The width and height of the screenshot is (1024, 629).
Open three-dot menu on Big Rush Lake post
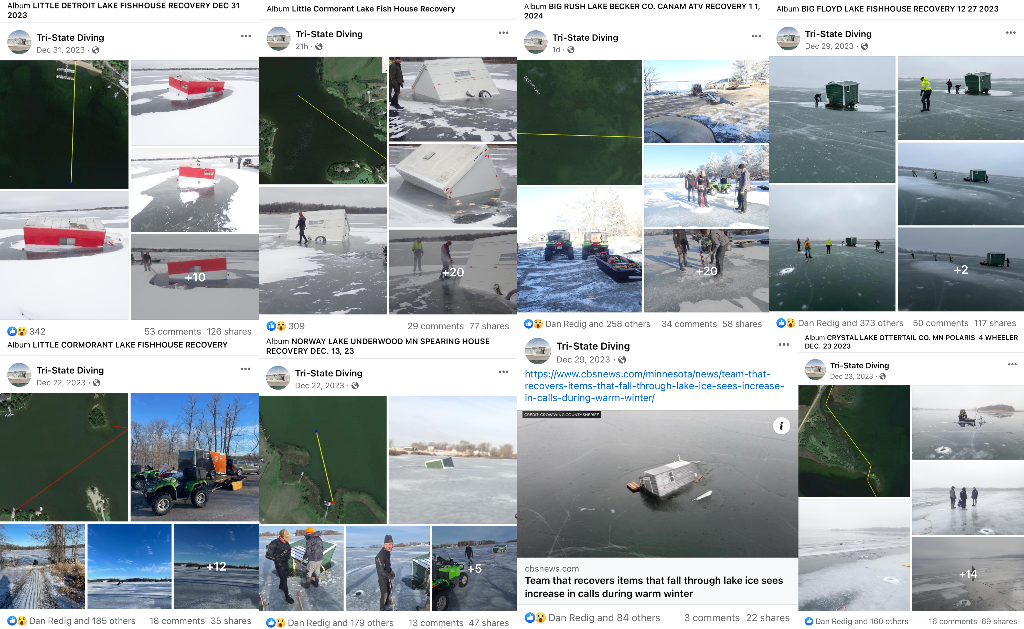[756, 36]
